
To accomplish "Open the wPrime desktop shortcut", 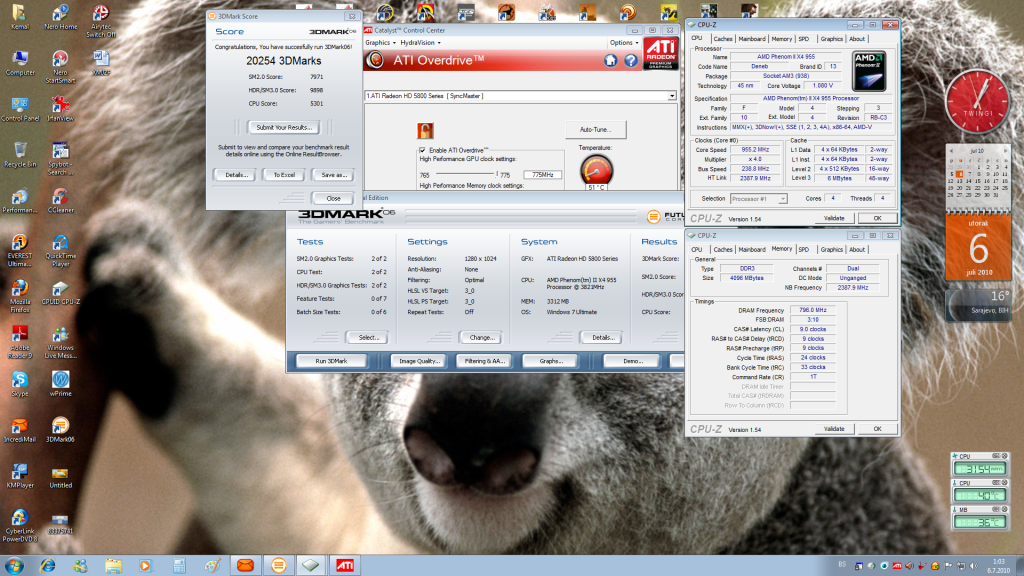I will [x=60, y=384].
